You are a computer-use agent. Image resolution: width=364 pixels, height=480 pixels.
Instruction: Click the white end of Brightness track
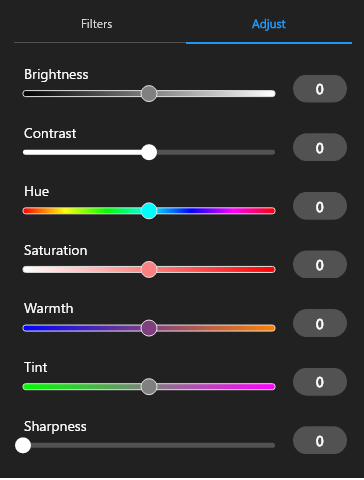point(267,94)
